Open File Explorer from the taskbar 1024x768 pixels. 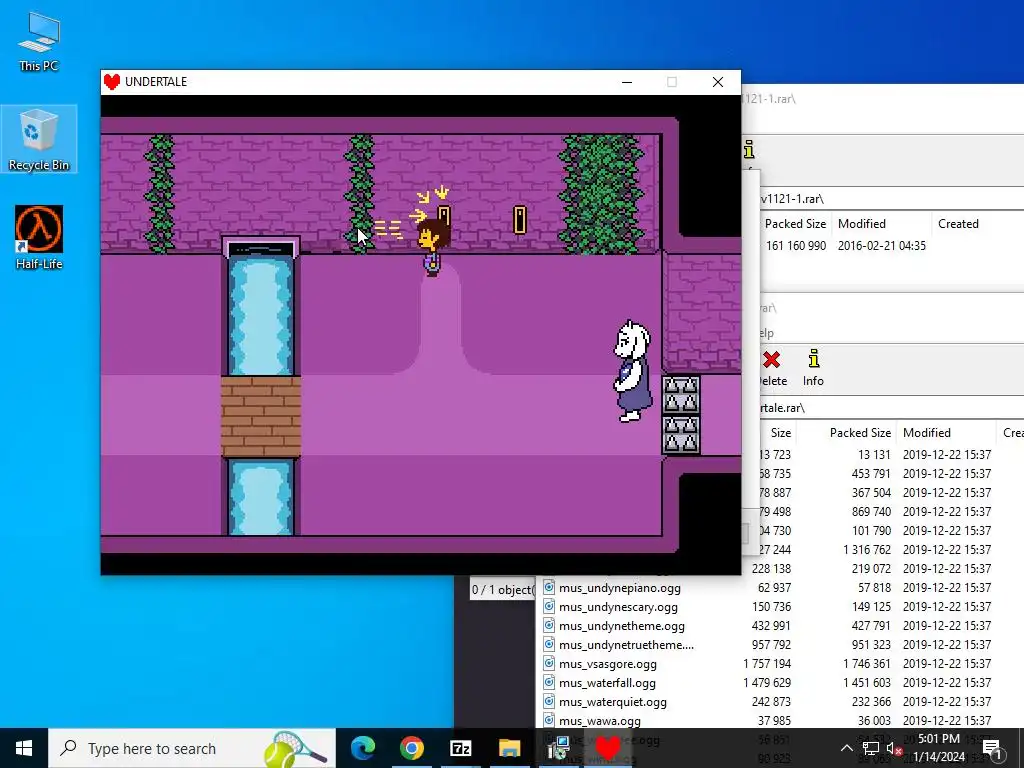tap(509, 748)
